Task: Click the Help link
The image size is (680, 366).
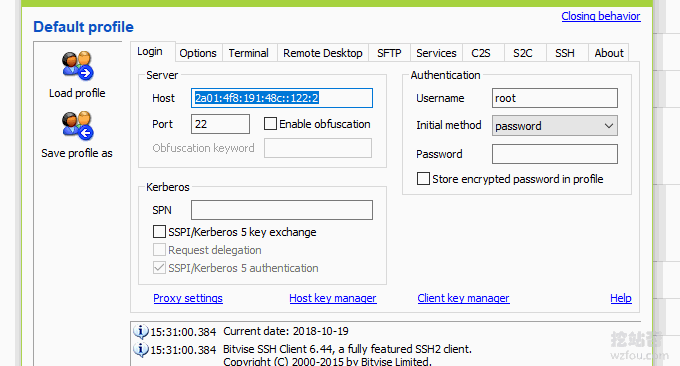Action: pos(621,298)
